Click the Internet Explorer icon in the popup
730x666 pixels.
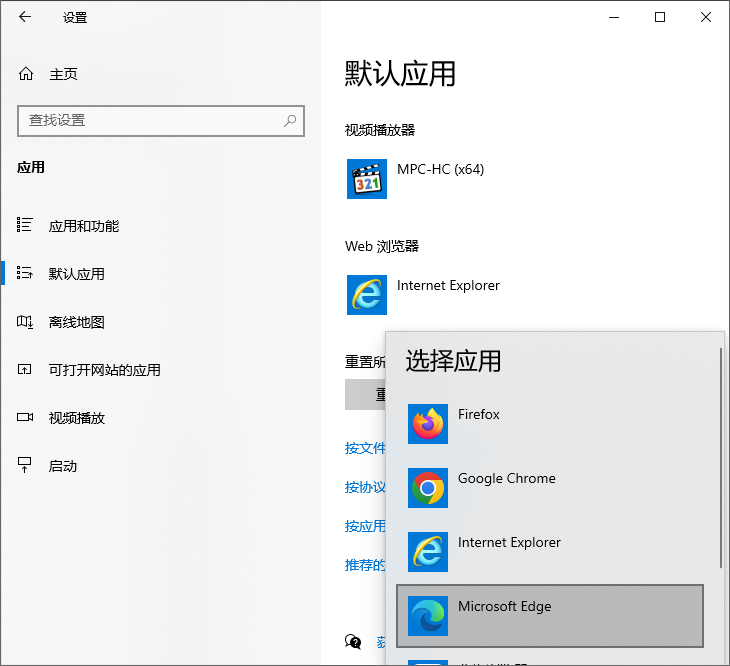428,552
